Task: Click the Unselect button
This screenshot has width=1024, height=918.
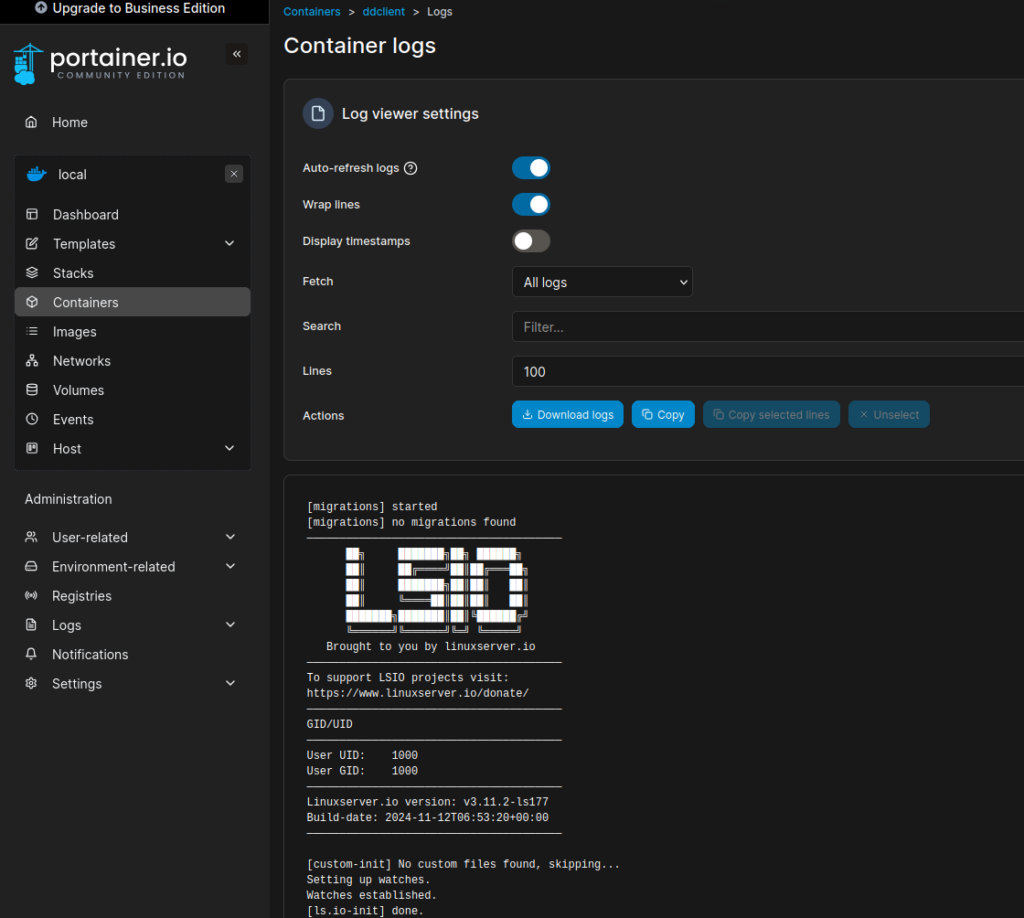Action: click(x=889, y=415)
